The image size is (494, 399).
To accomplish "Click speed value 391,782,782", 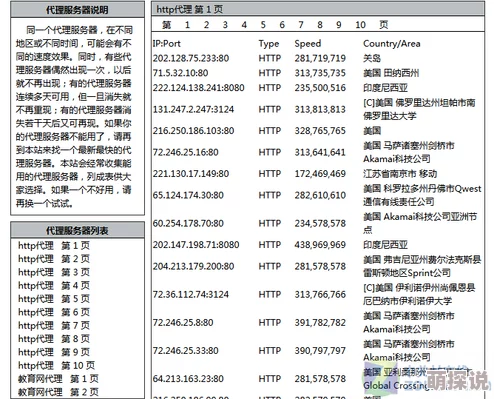I will [x=320, y=323].
